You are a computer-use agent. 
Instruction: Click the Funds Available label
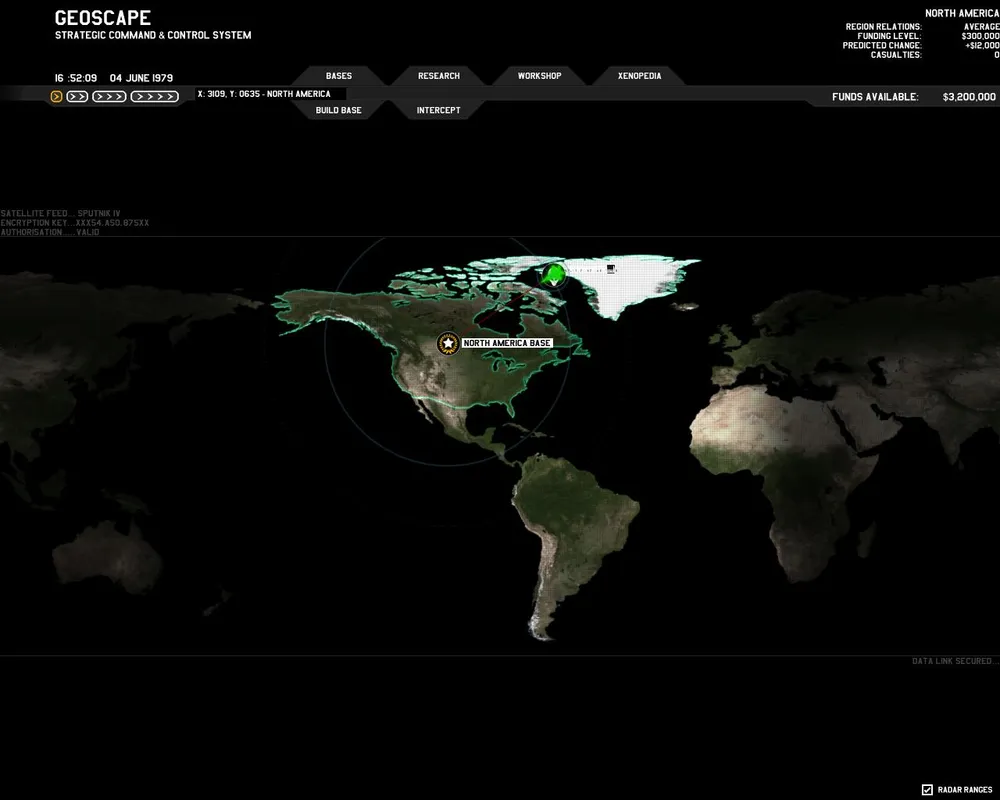pos(875,97)
